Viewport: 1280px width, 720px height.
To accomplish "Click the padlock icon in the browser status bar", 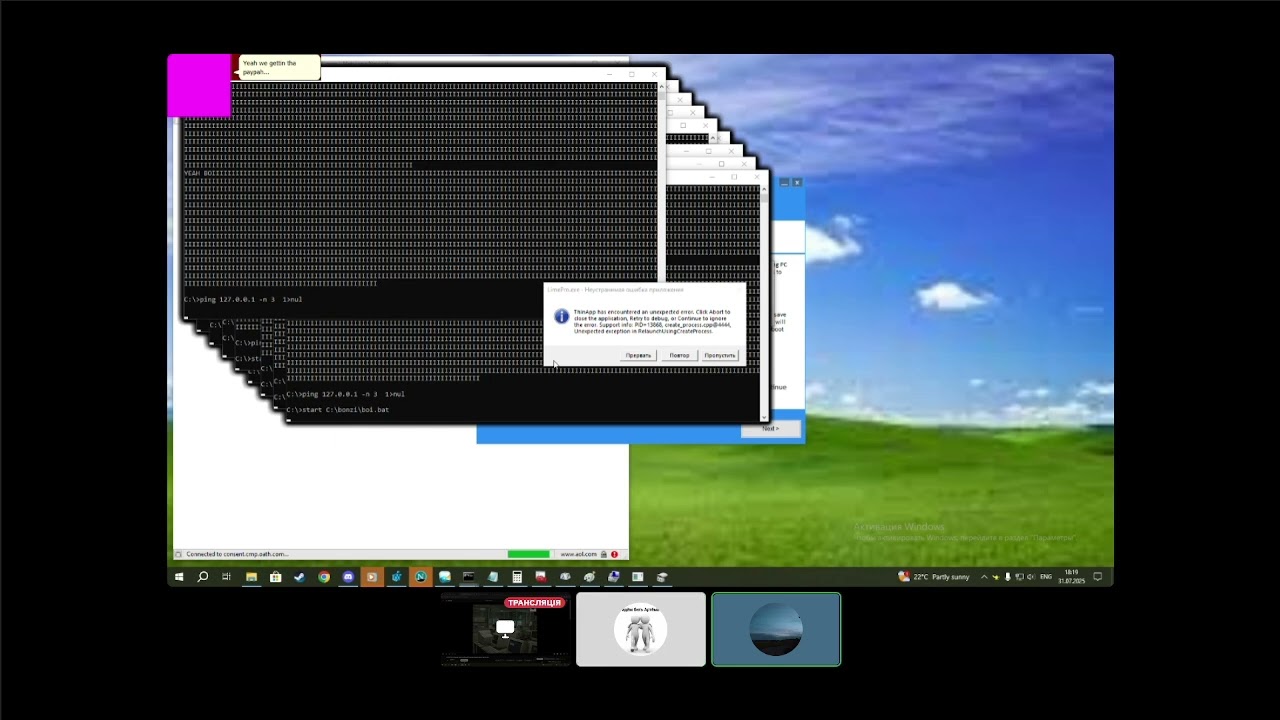I will (603, 554).
